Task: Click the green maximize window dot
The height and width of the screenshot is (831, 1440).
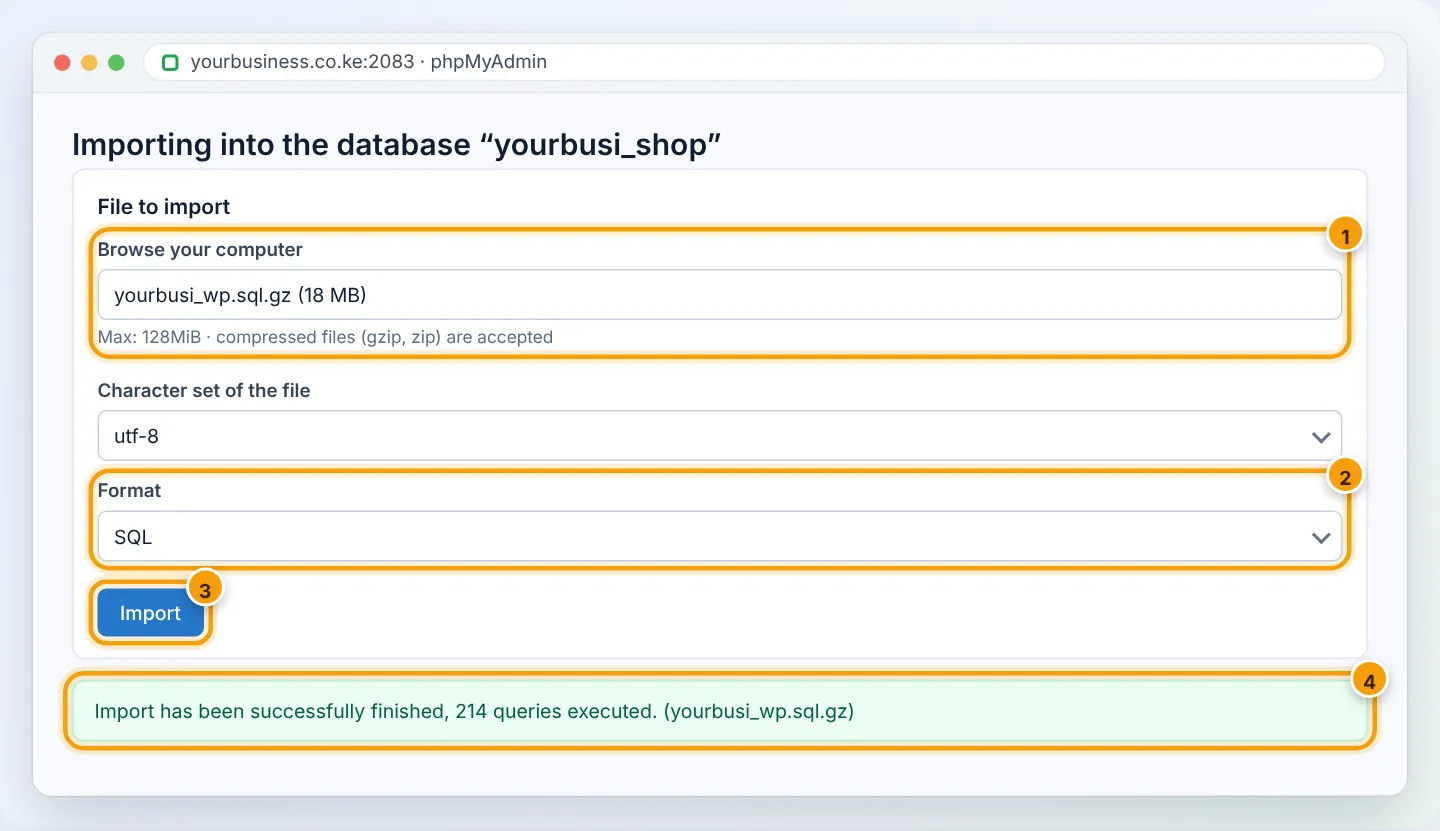Action: click(116, 62)
